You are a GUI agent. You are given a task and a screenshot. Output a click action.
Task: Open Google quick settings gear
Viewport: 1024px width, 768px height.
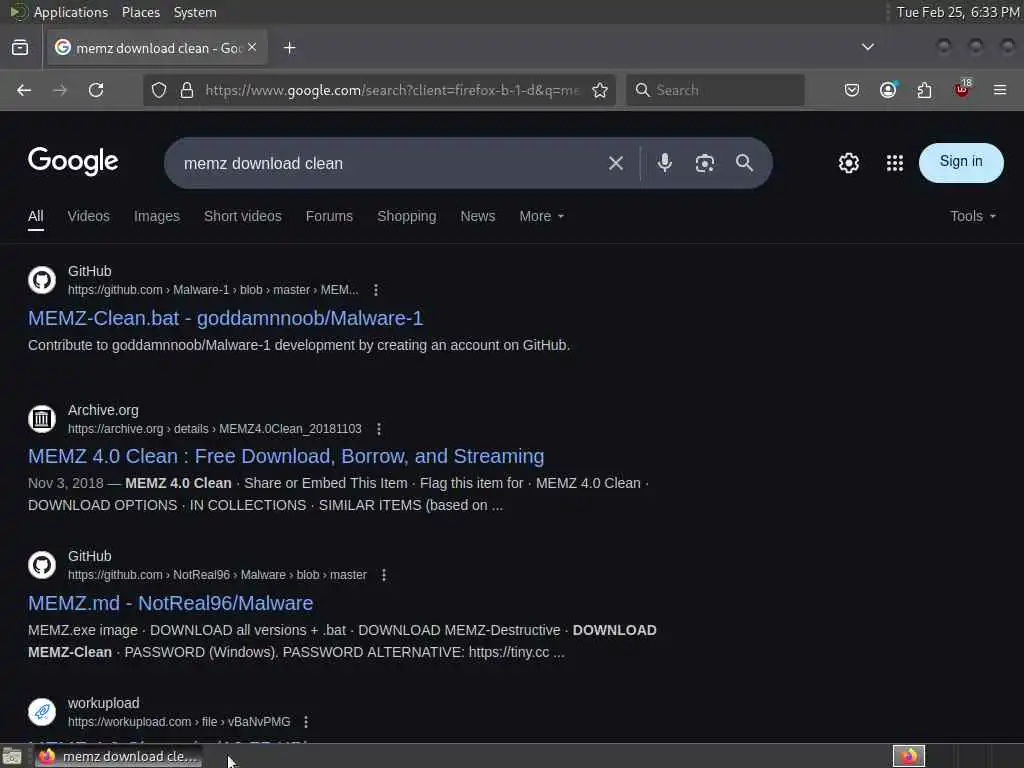click(848, 163)
